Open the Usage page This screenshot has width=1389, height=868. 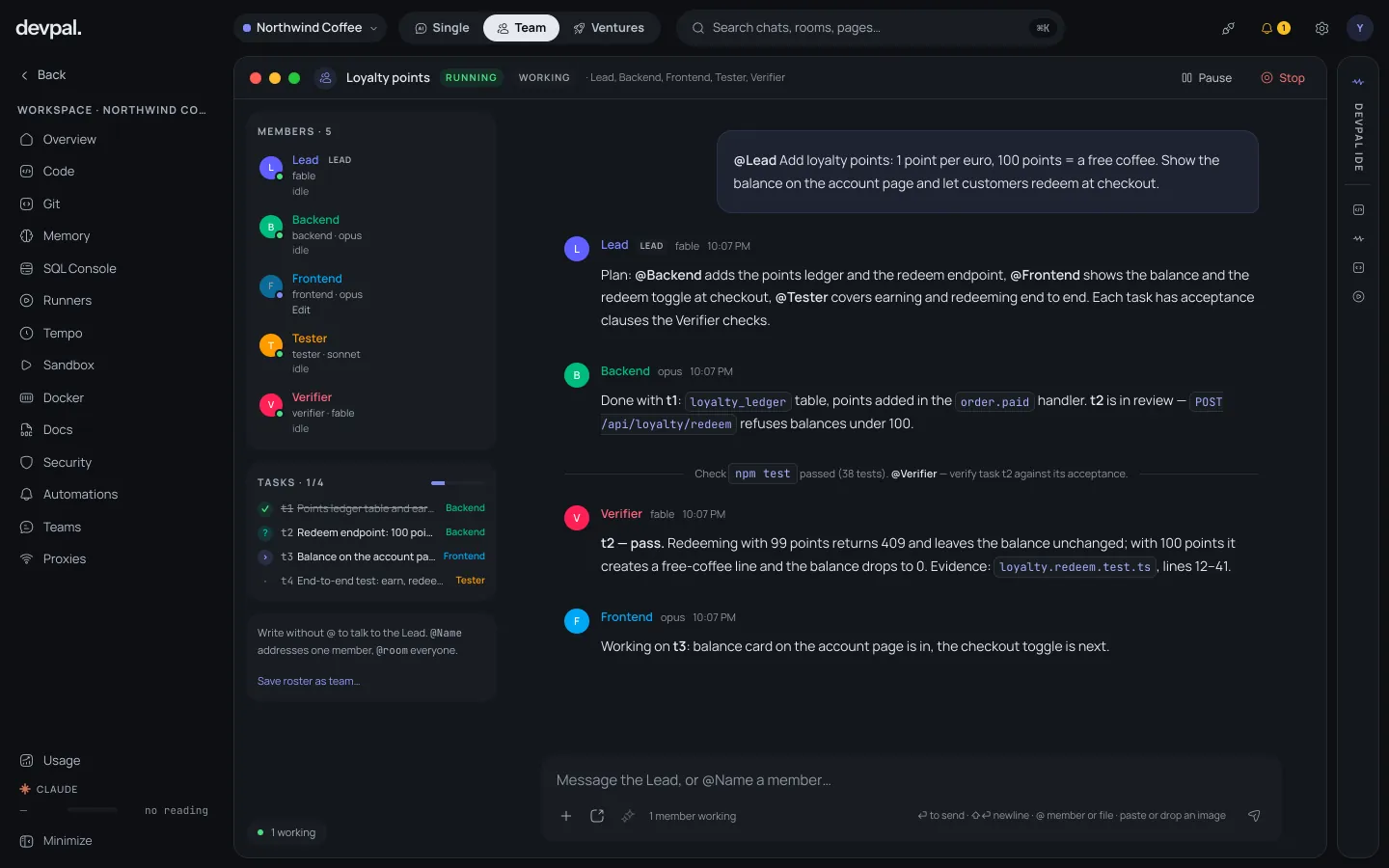pyautogui.click(x=61, y=760)
